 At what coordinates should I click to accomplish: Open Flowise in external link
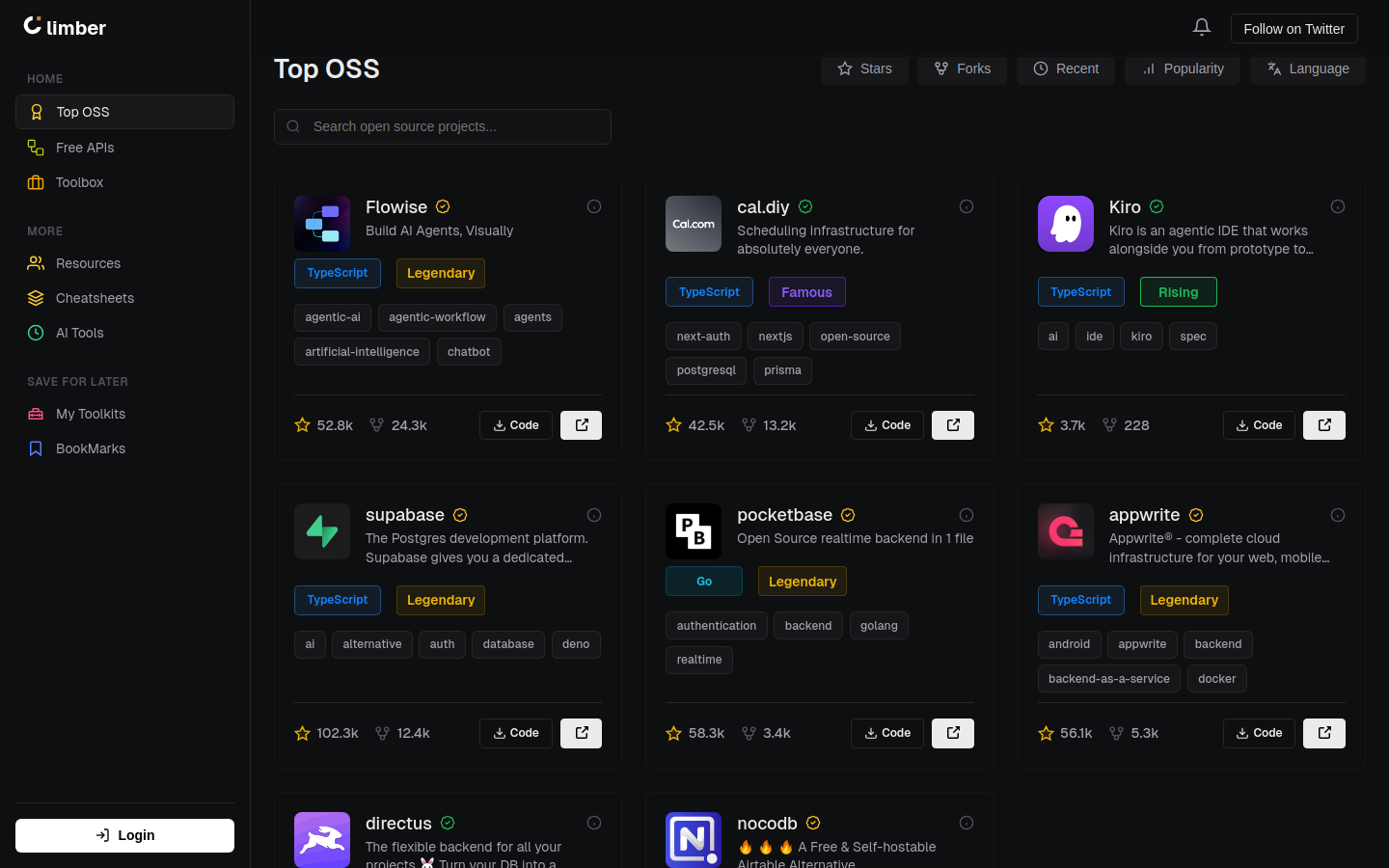point(582,425)
